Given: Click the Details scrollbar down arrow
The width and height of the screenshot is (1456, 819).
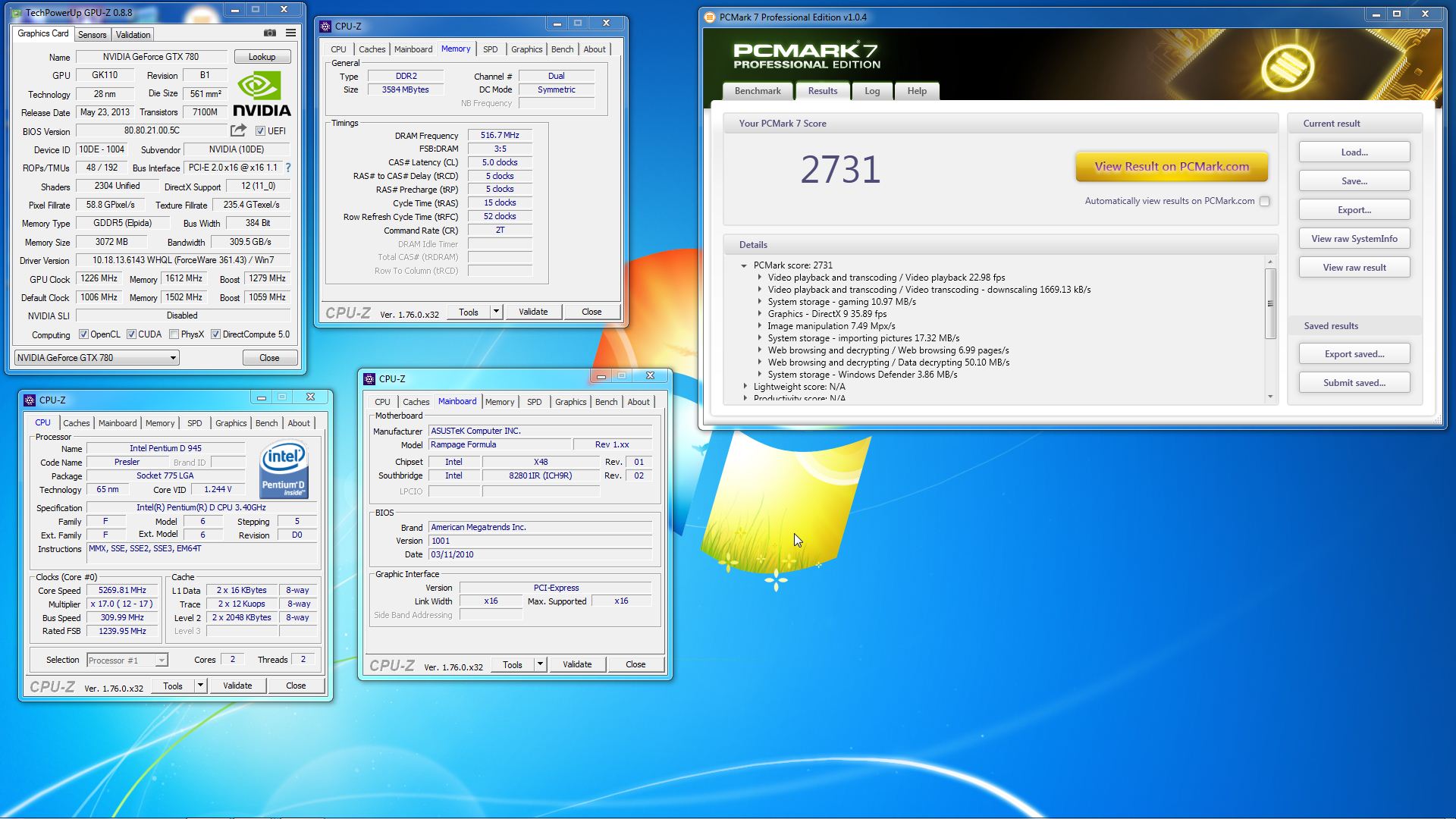Looking at the screenshot, I should click(x=1270, y=397).
